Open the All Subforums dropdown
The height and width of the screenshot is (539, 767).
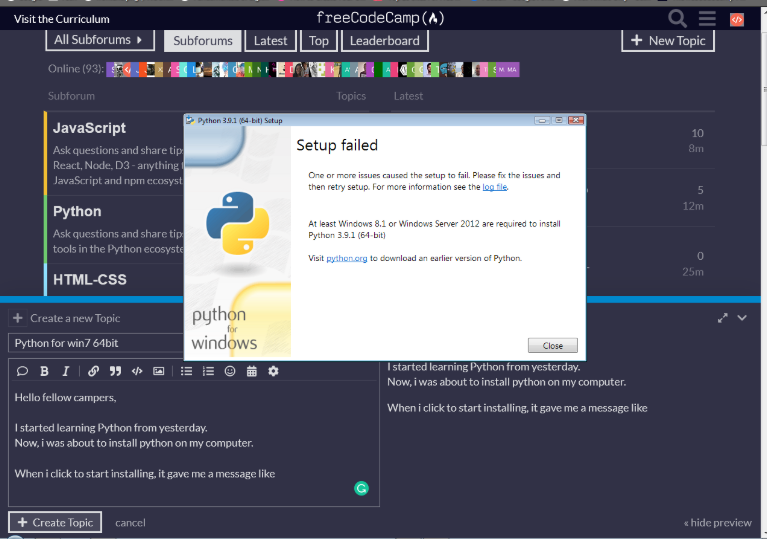[x=100, y=40]
